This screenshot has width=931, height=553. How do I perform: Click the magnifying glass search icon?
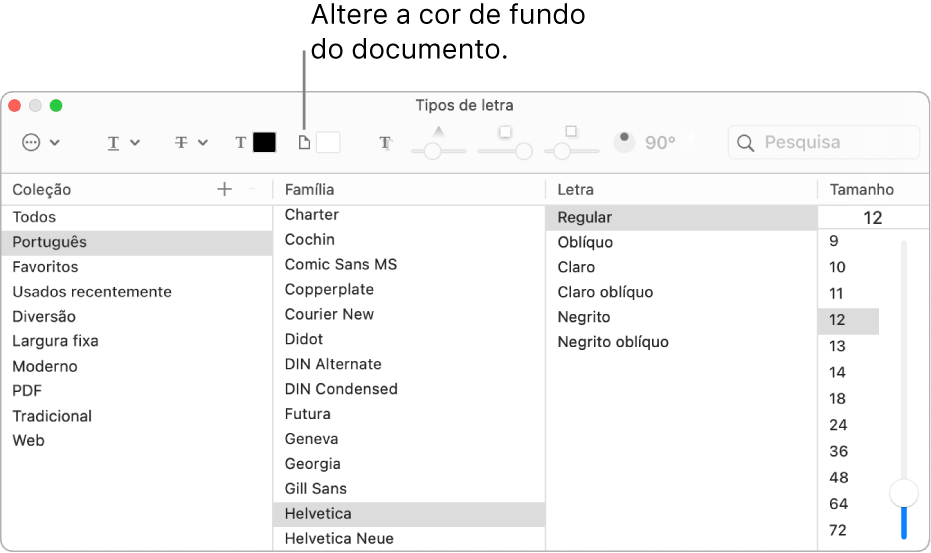745,143
